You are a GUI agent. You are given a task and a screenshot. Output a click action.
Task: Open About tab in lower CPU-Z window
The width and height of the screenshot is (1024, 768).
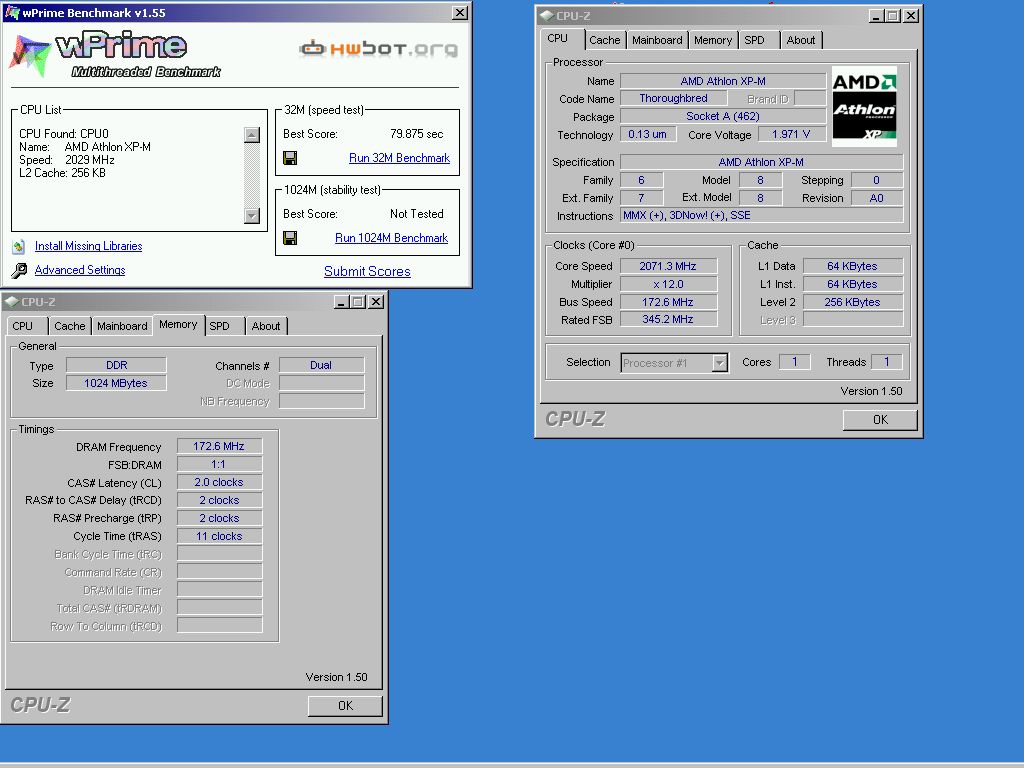266,326
